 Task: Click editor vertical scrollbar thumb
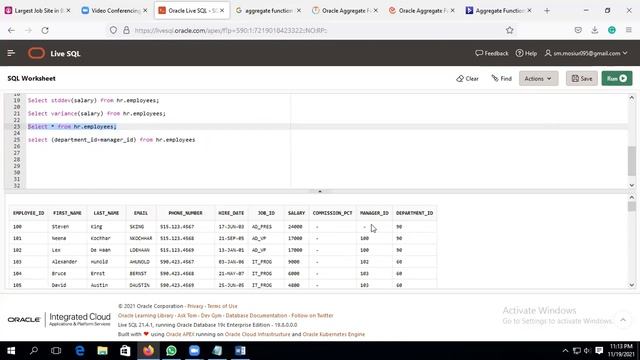click(x=631, y=160)
